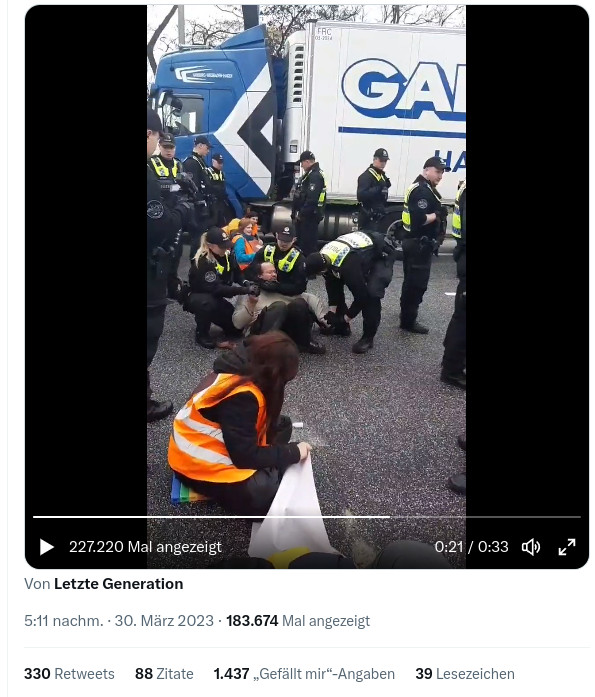Image resolution: width=595 pixels, height=697 pixels.
Task: Click the unplayed end of the progress bar
Action: click(x=485, y=517)
